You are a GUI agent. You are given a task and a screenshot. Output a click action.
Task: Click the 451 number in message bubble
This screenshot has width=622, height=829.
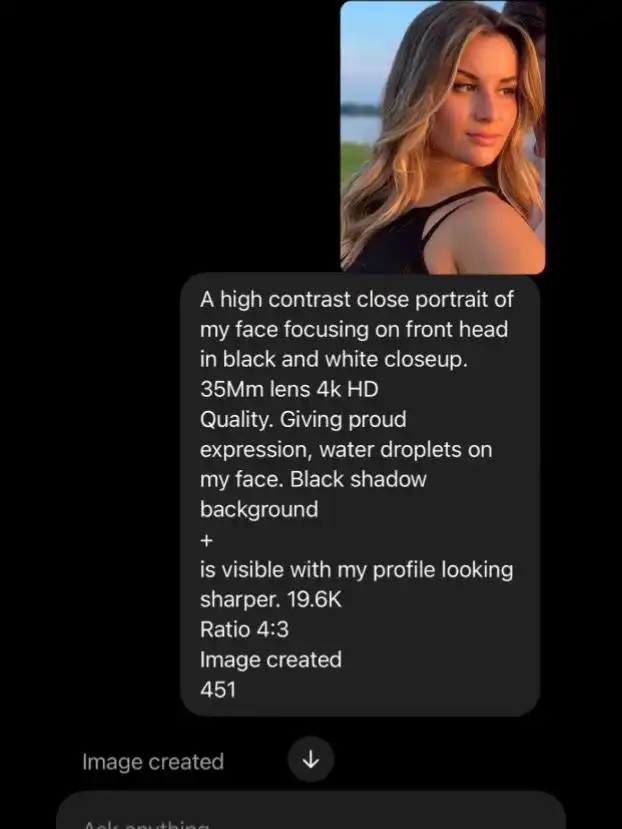(218, 689)
